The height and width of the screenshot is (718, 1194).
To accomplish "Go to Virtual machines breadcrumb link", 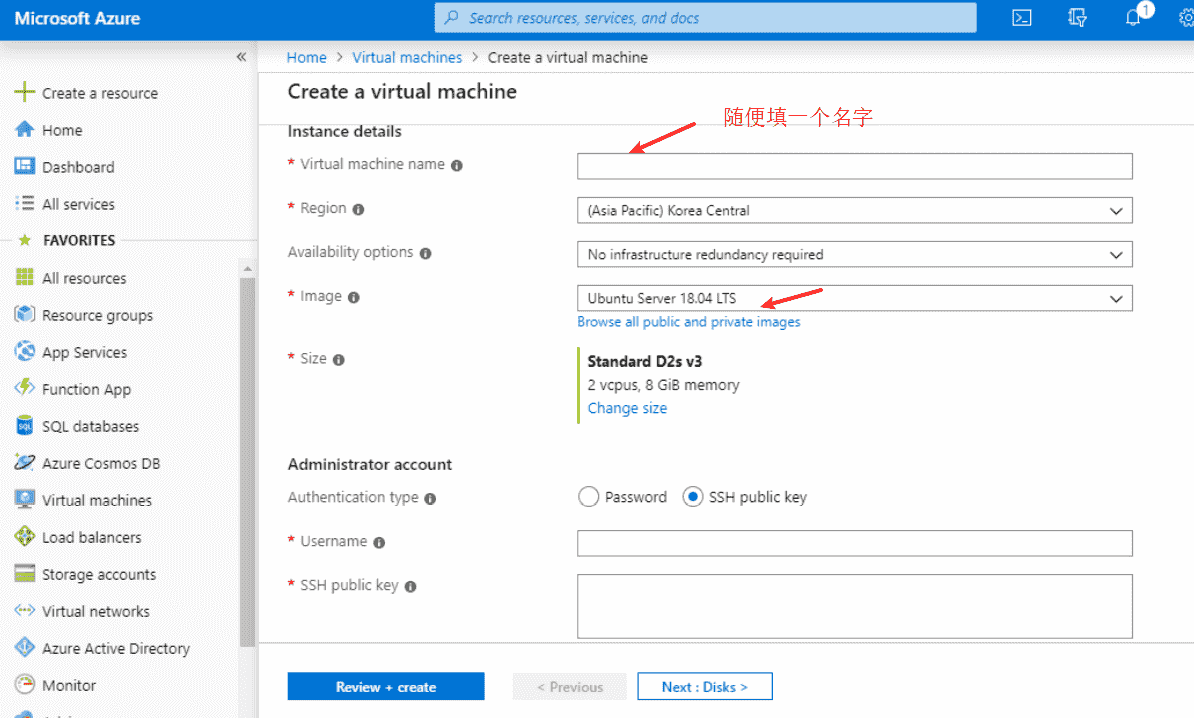I will 407,57.
